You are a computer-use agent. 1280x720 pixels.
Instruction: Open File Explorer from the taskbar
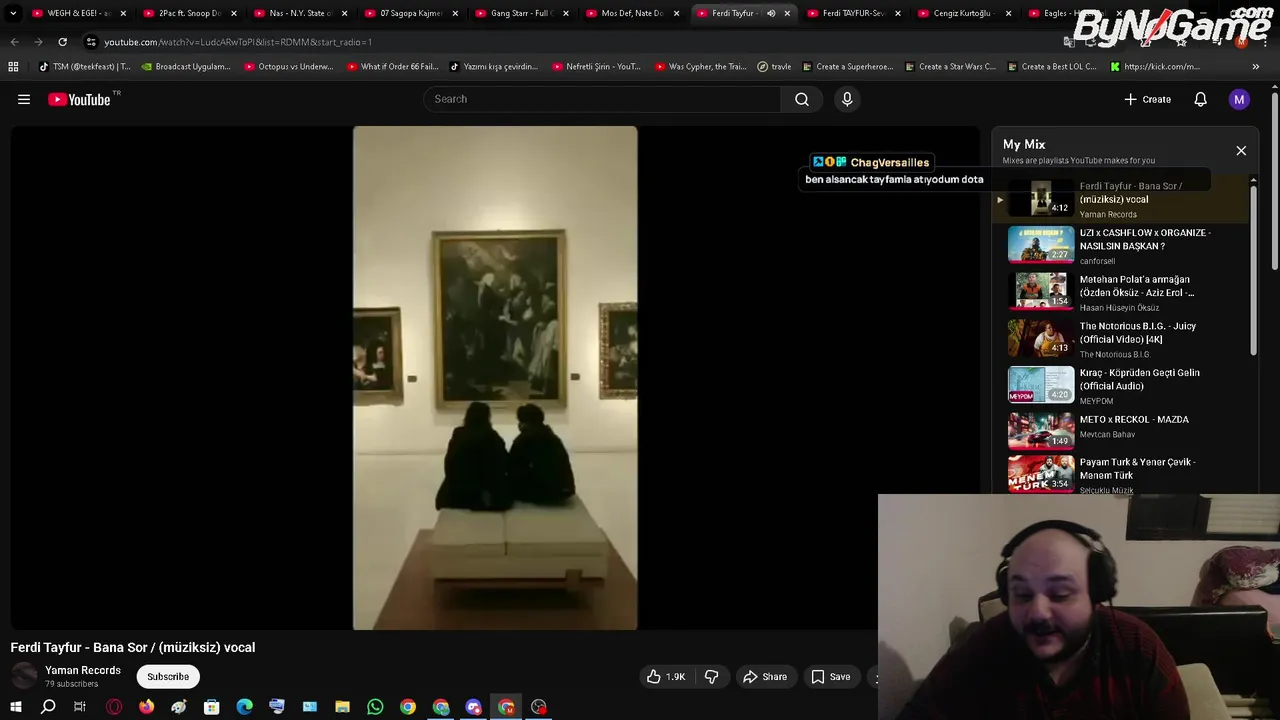(x=342, y=707)
